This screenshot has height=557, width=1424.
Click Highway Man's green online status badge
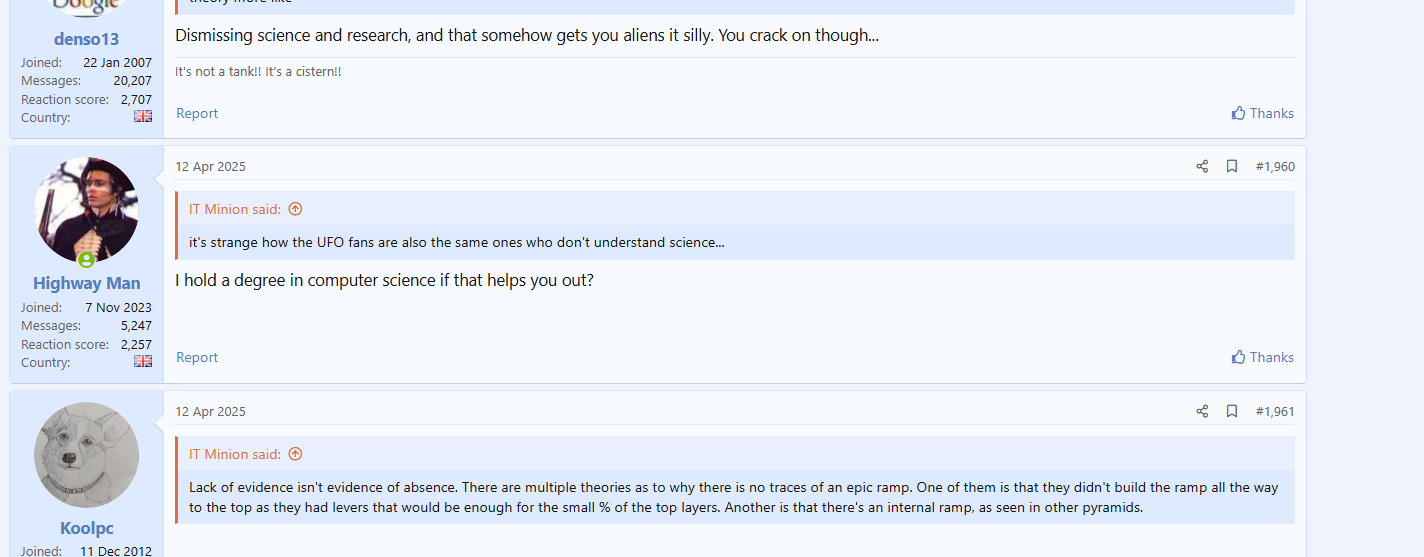coord(87,260)
